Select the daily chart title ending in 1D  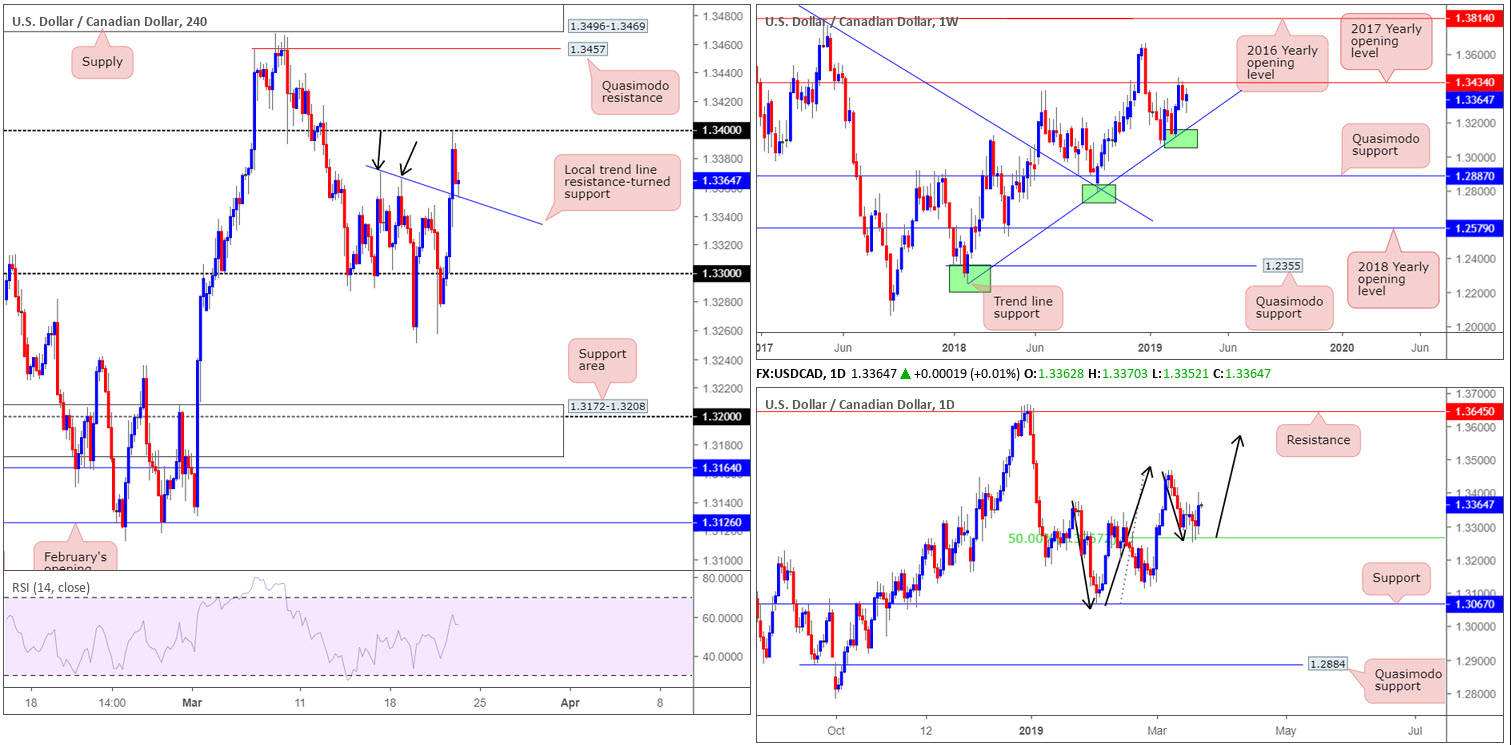861,405
